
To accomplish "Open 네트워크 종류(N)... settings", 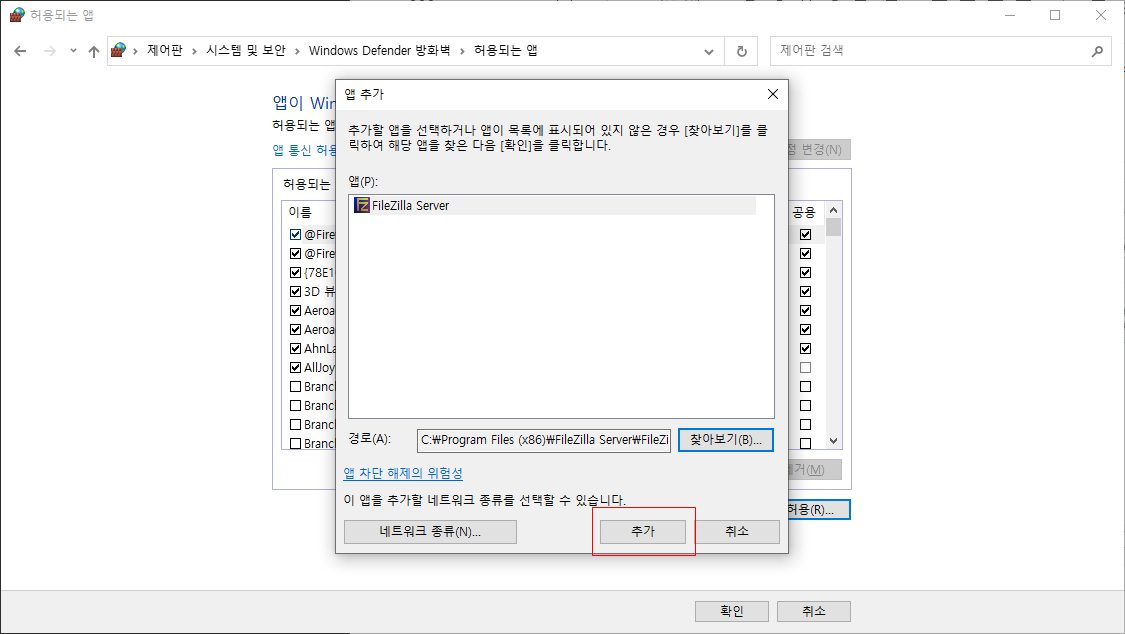I will (x=430, y=531).
